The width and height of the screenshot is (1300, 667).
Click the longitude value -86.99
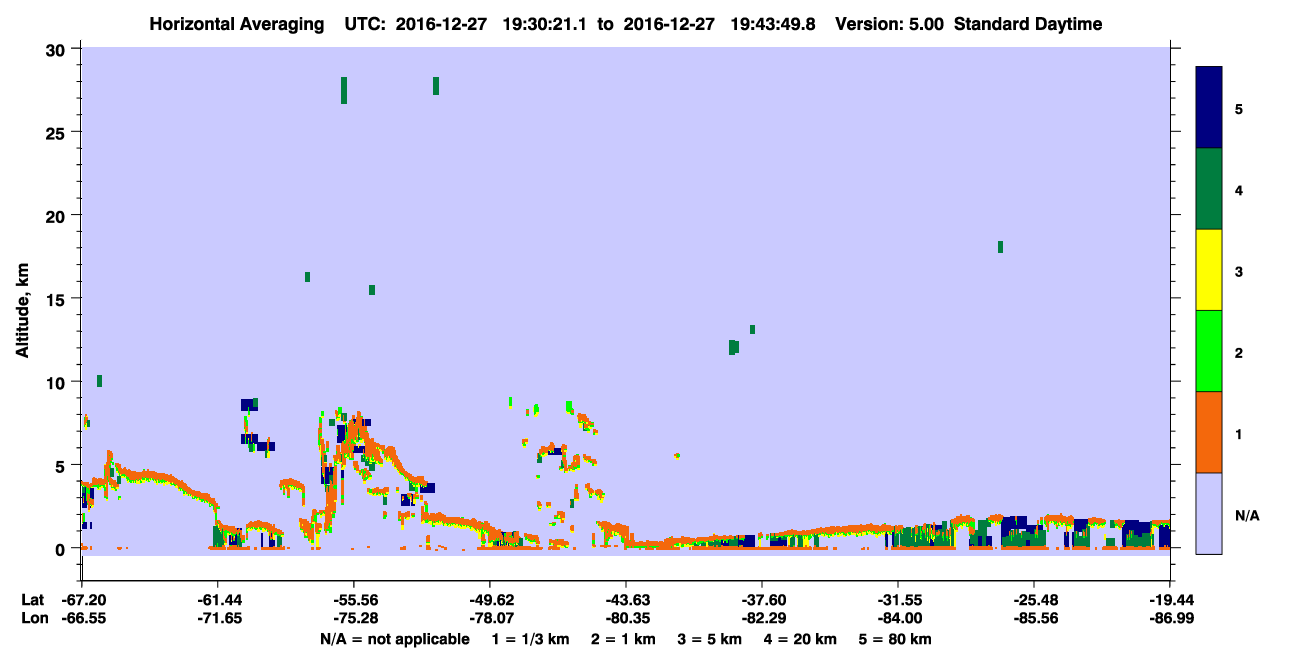tap(1170, 619)
